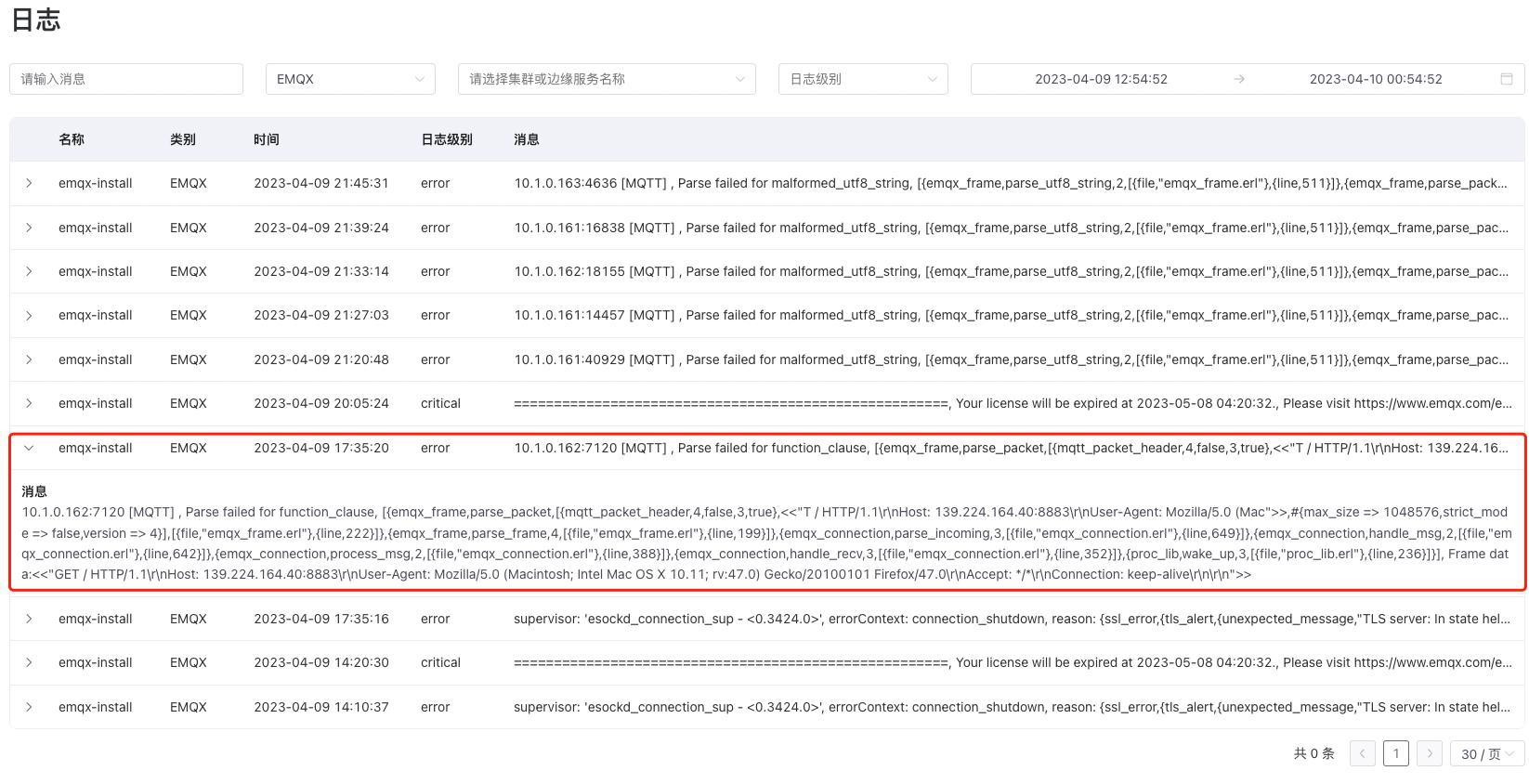The width and height of the screenshot is (1529, 784).
Task: Go to the next page arrow
Action: tap(1430, 753)
